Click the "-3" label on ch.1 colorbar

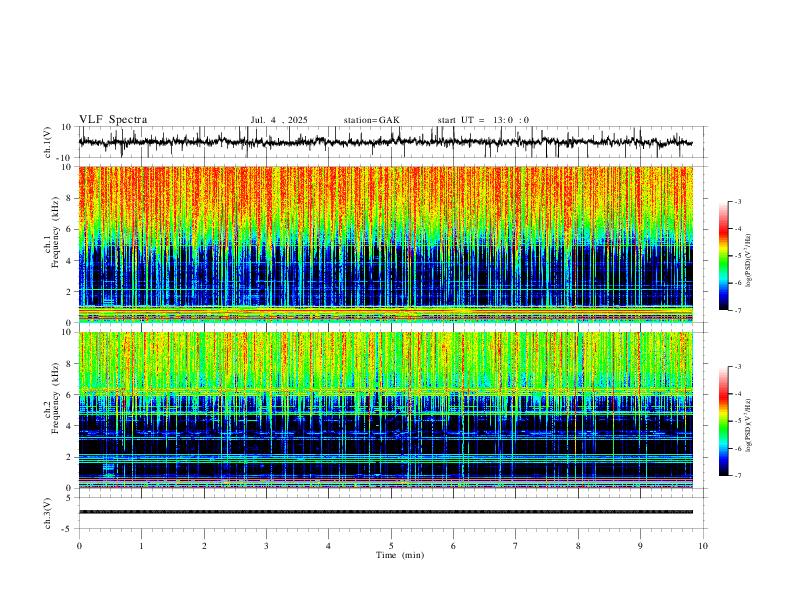(x=738, y=201)
